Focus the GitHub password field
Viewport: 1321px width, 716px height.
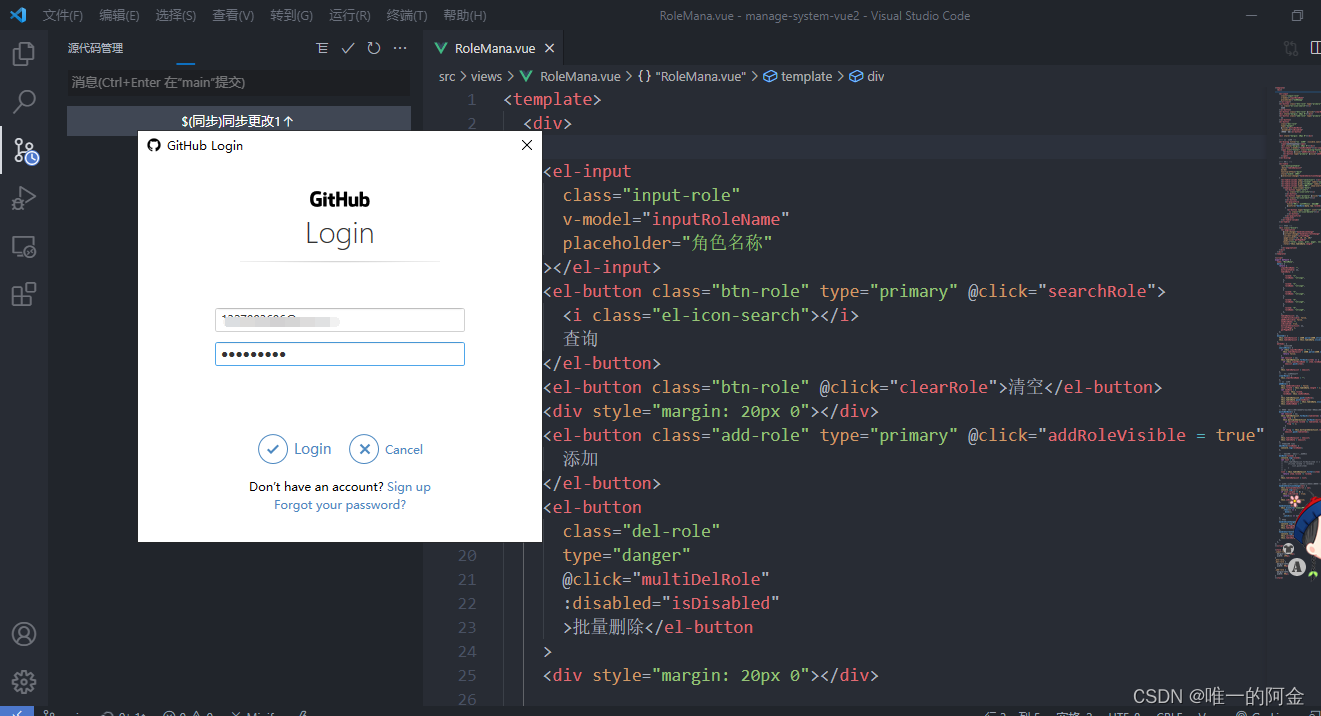pyautogui.click(x=340, y=354)
